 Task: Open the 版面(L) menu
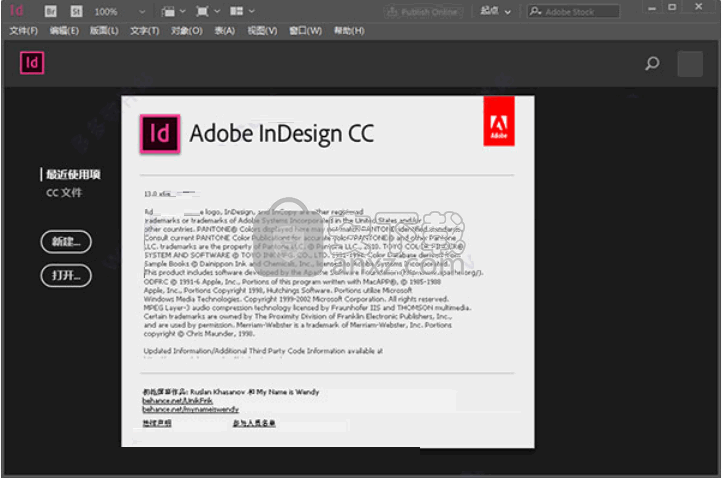(x=104, y=31)
